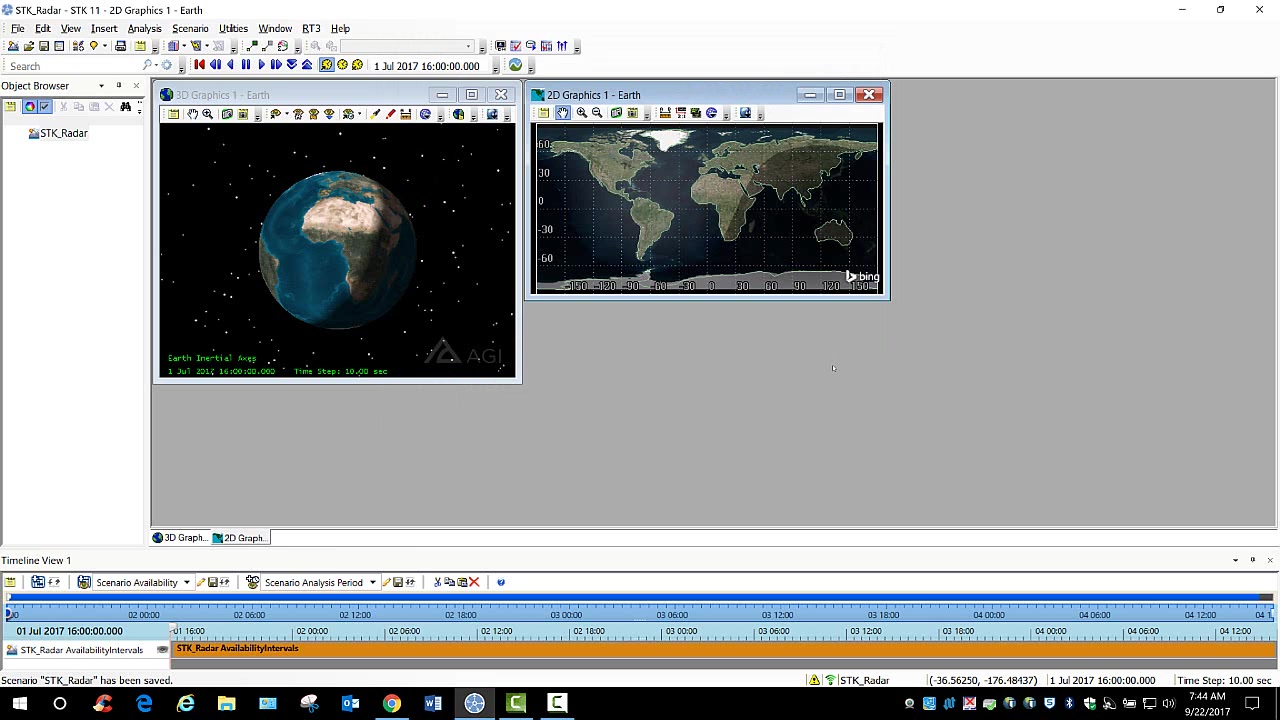This screenshot has width=1280, height=720.
Task: Click the zoom magnifier in 3D Graphics toolbar
Action: click(x=208, y=114)
